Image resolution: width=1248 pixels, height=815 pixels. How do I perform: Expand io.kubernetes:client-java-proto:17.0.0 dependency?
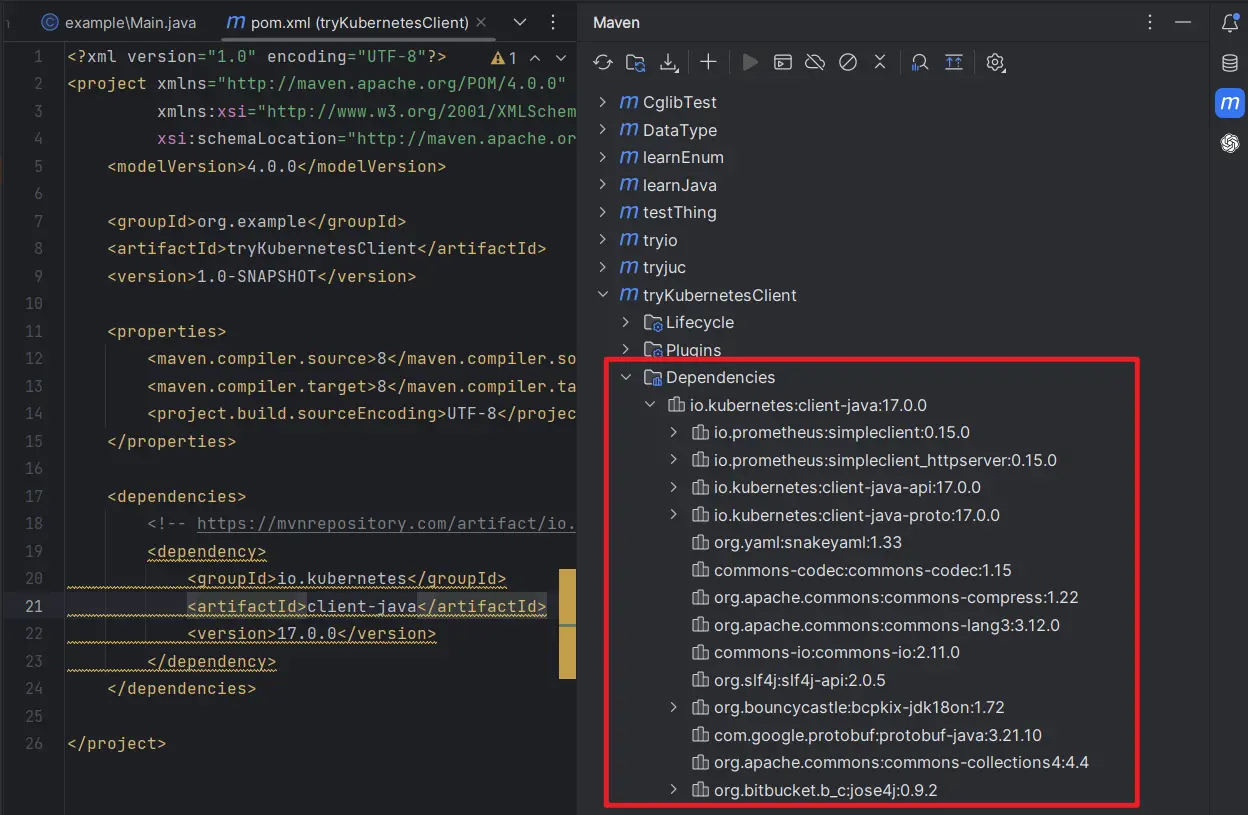point(674,515)
